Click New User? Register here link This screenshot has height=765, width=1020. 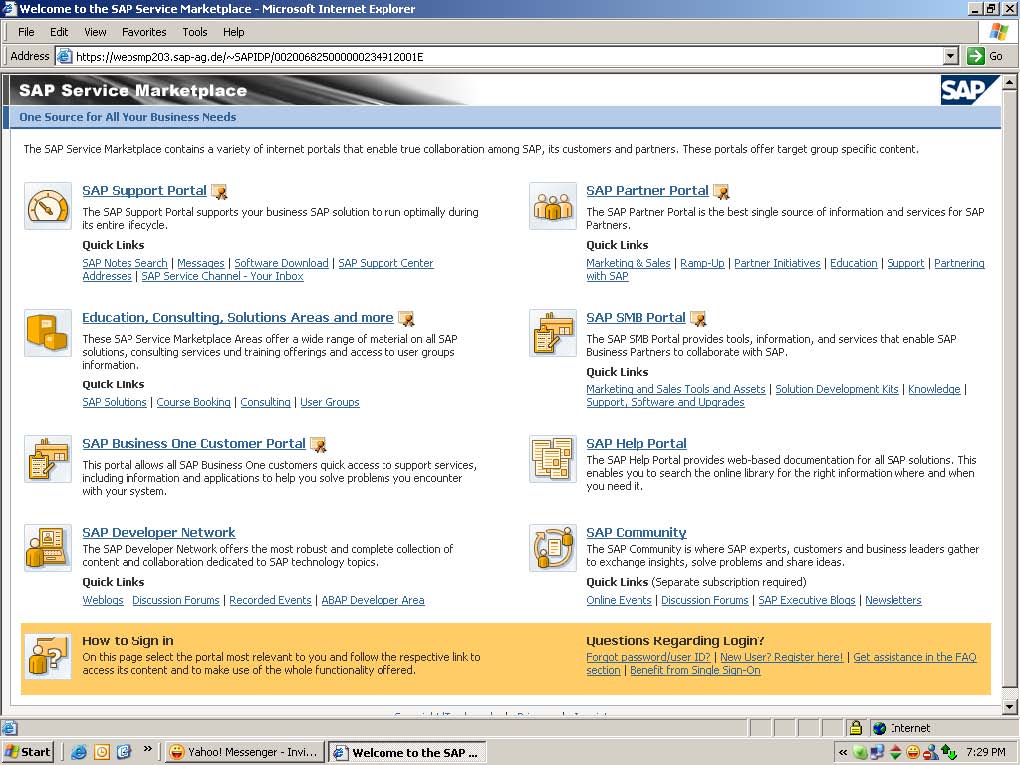781,657
